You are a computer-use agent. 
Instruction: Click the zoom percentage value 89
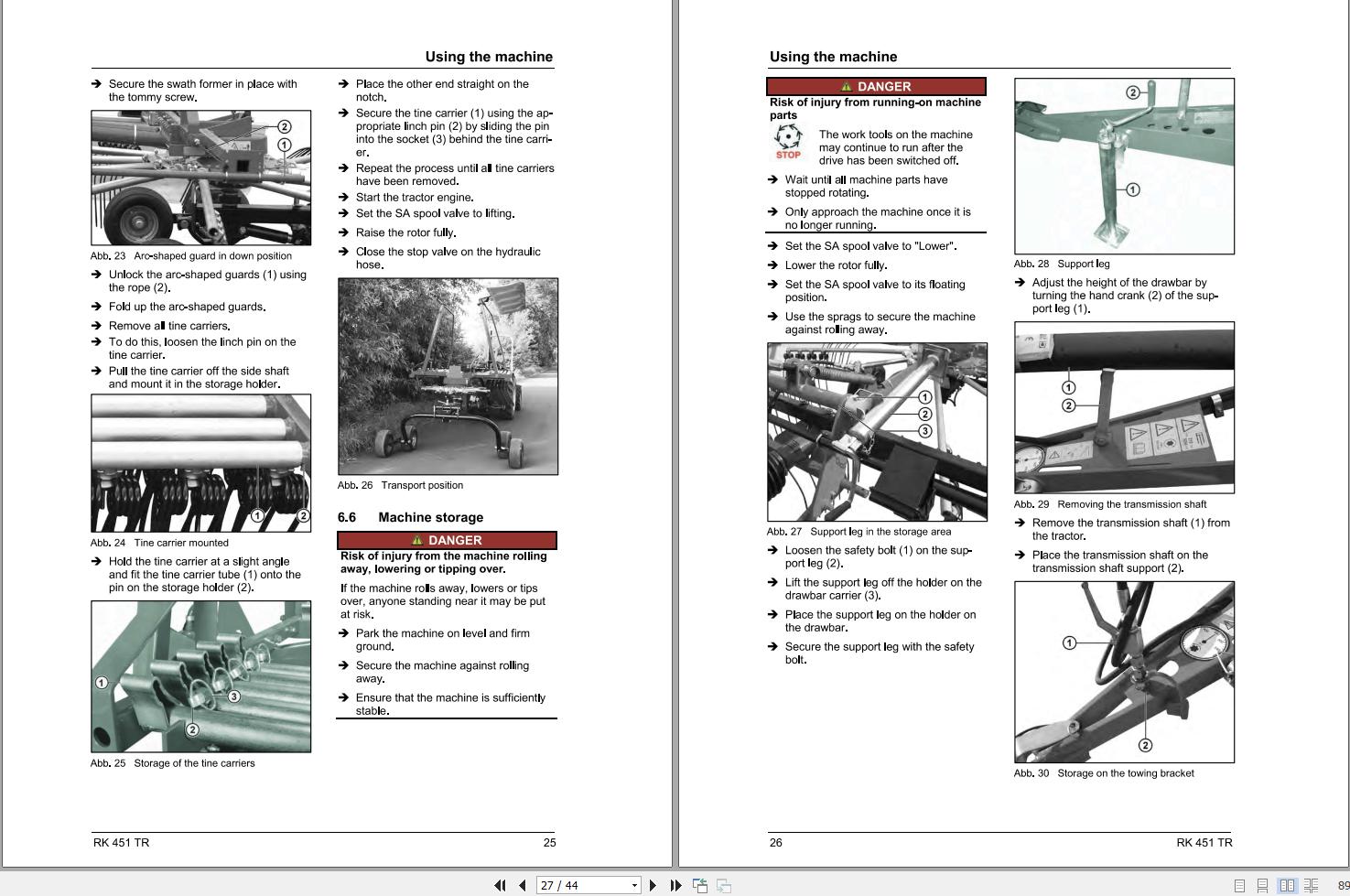tap(1343, 886)
